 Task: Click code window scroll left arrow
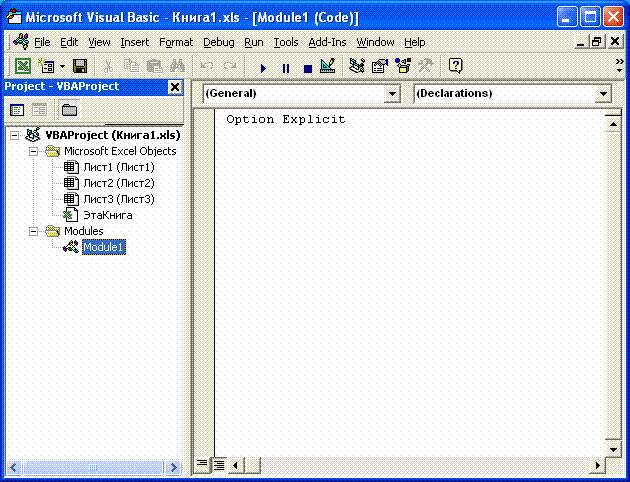tap(235, 465)
